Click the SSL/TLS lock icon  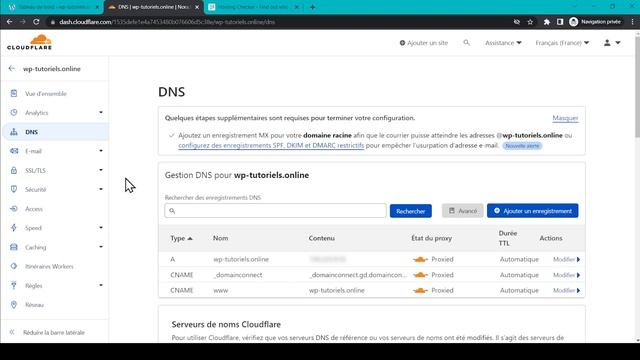pos(14,170)
